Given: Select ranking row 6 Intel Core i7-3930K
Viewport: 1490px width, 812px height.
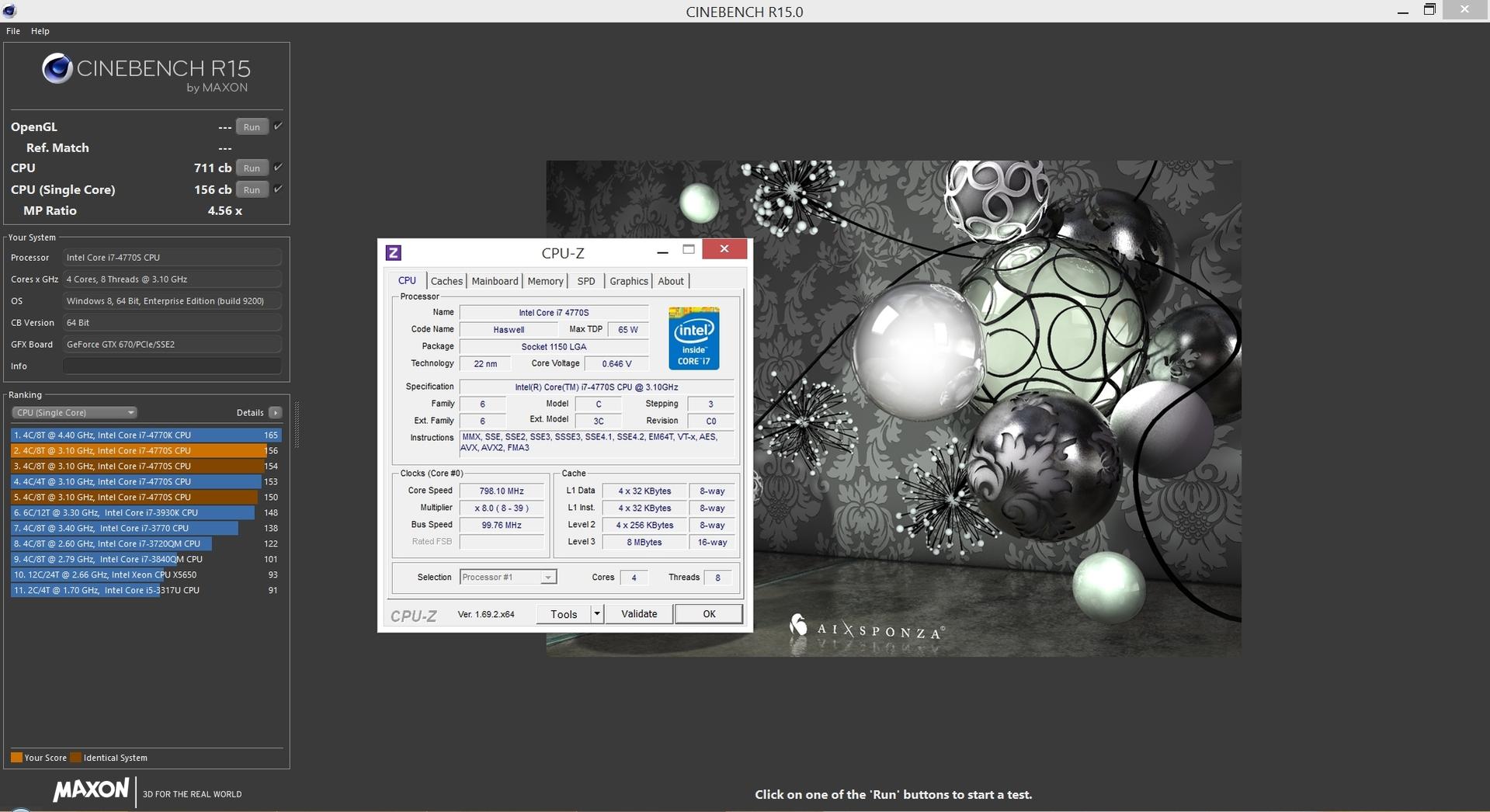Looking at the screenshot, I should pyautogui.click(x=146, y=512).
